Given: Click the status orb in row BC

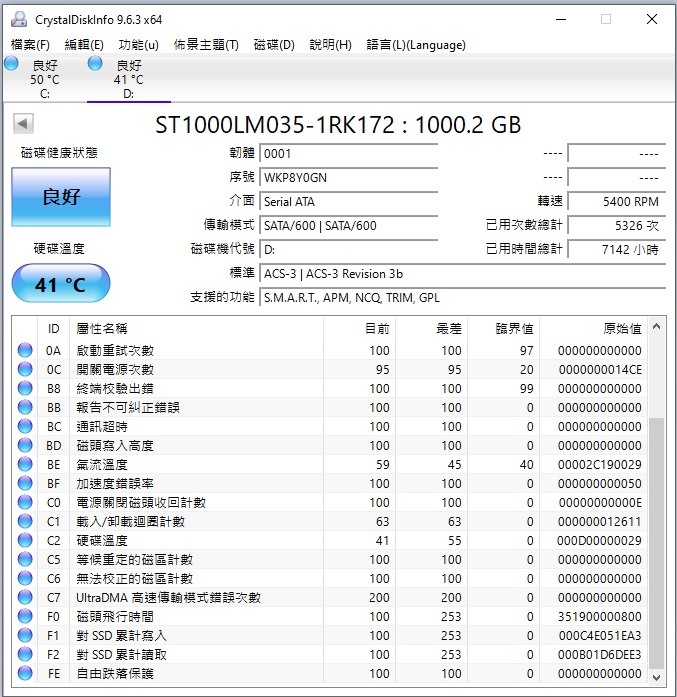Looking at the screenshot, I should (x=25, y=426).
